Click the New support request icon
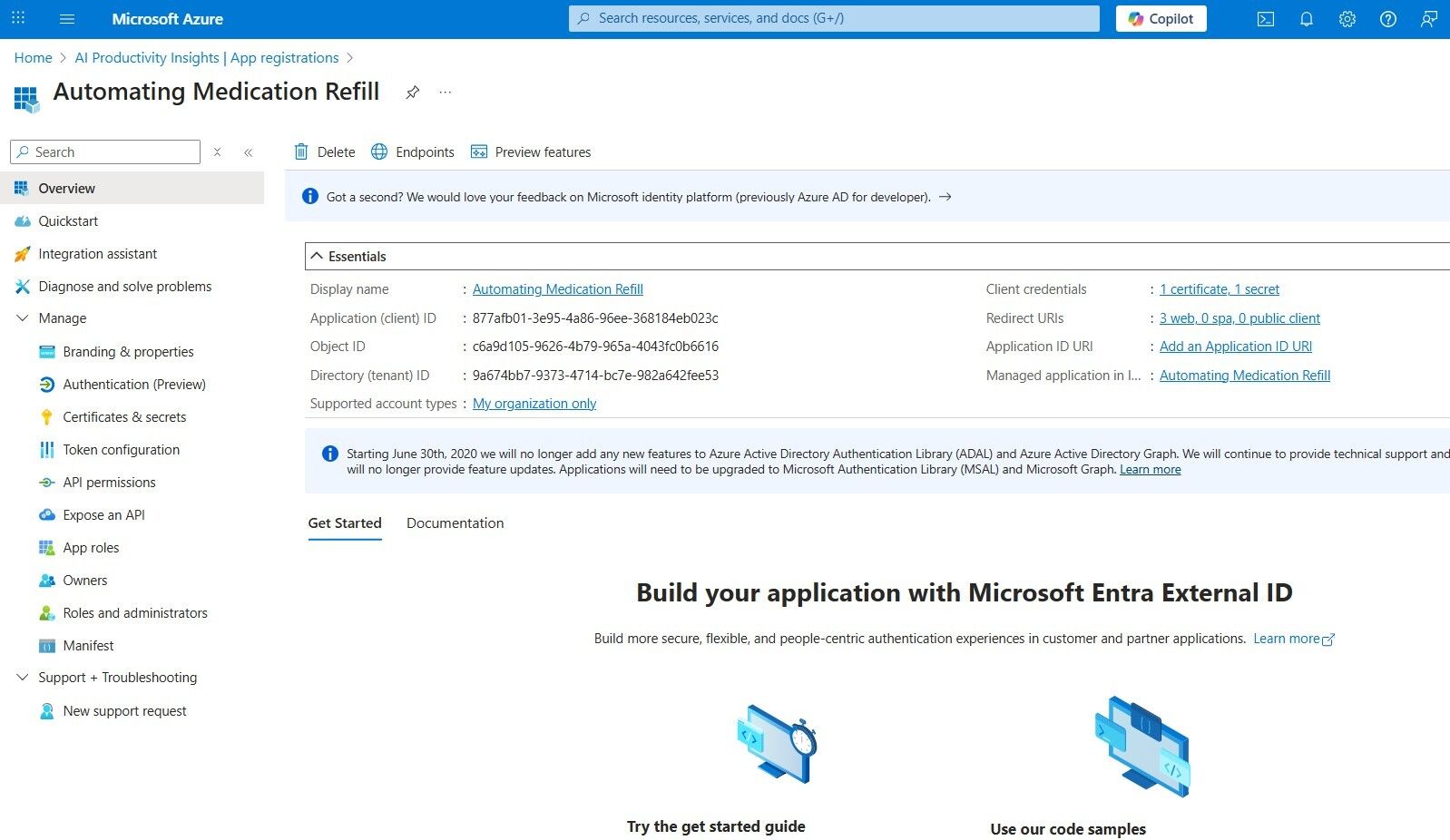1450x840 pixels. (47, 711)
